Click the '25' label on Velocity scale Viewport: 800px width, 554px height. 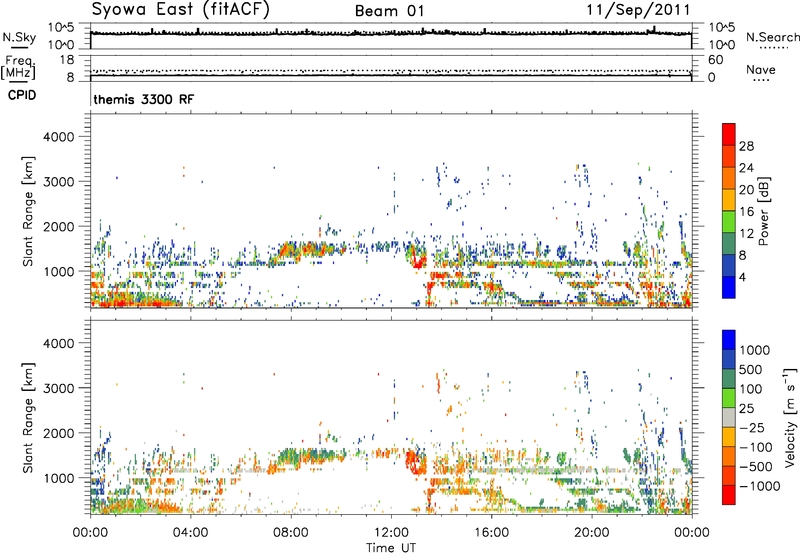746,409
